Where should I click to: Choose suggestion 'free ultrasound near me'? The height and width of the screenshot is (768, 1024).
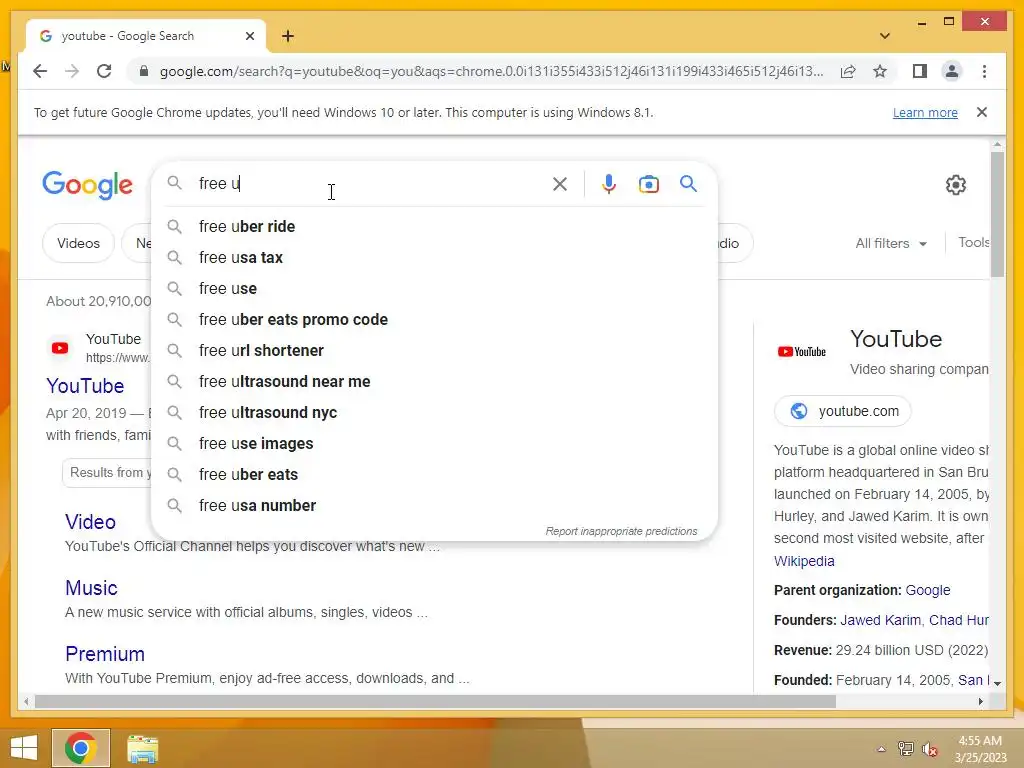434,381
